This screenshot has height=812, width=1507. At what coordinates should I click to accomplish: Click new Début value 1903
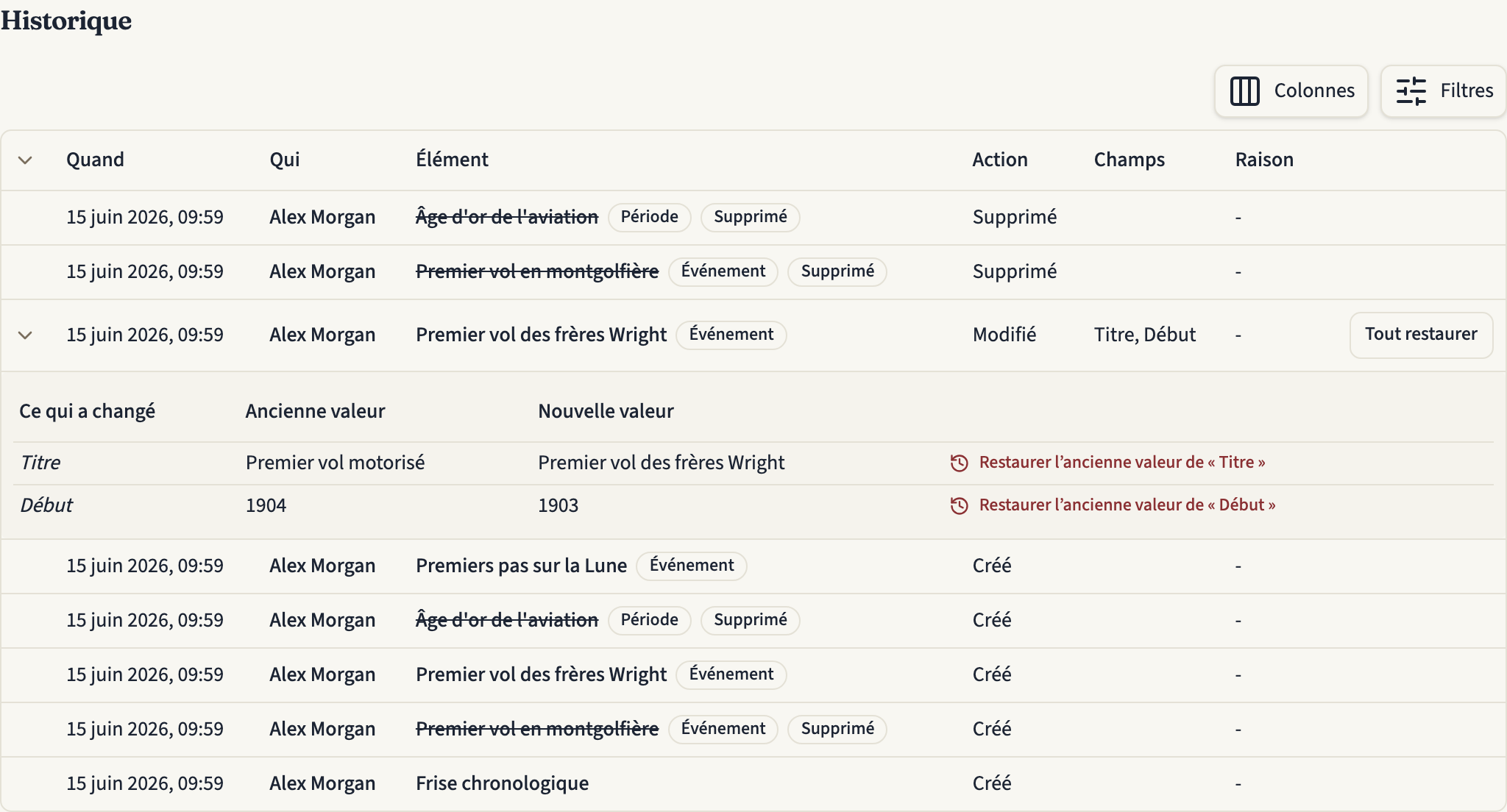[x=558, y=505]
